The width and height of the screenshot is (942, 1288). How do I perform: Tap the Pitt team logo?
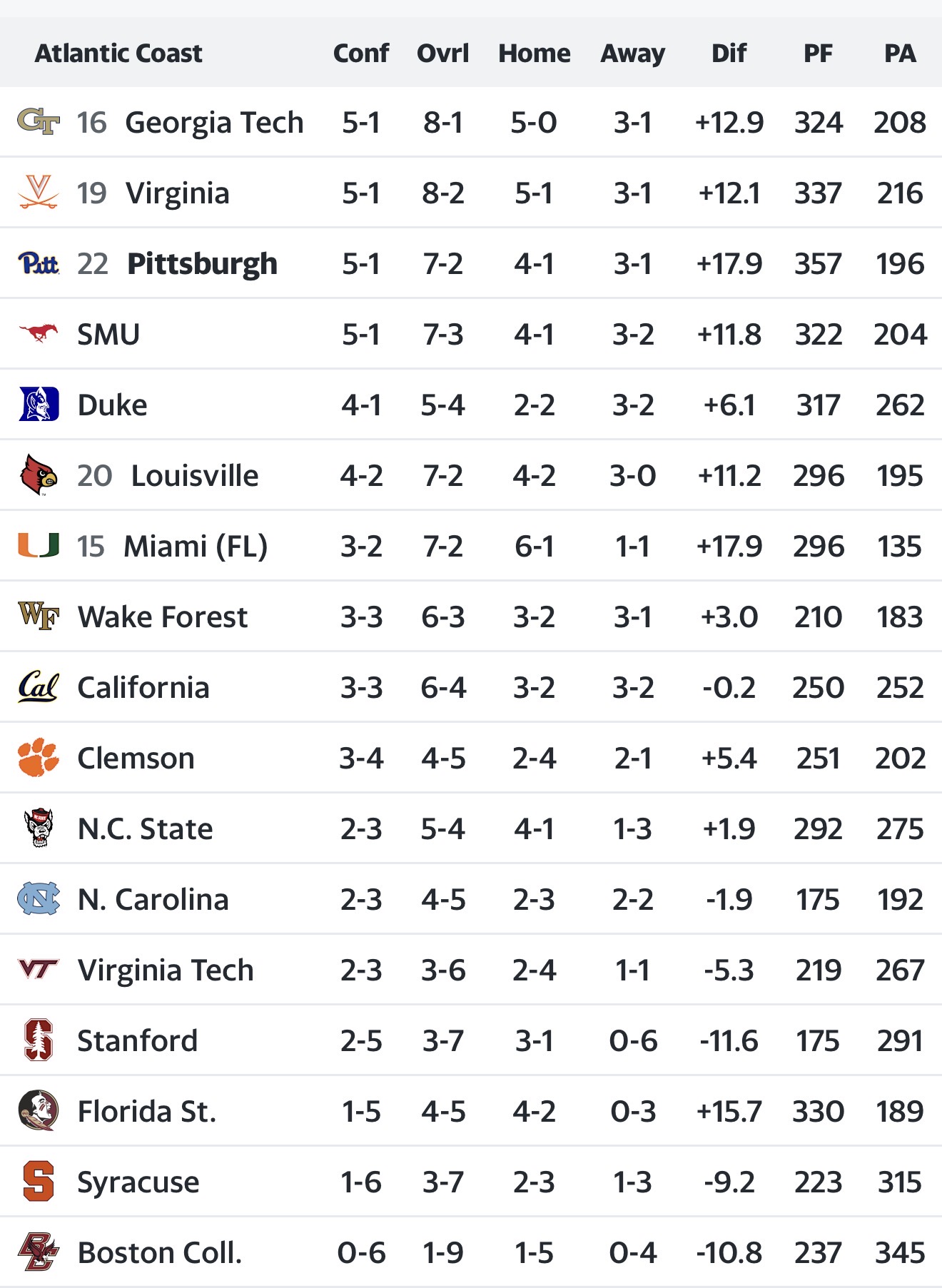(x=38, y=263)
